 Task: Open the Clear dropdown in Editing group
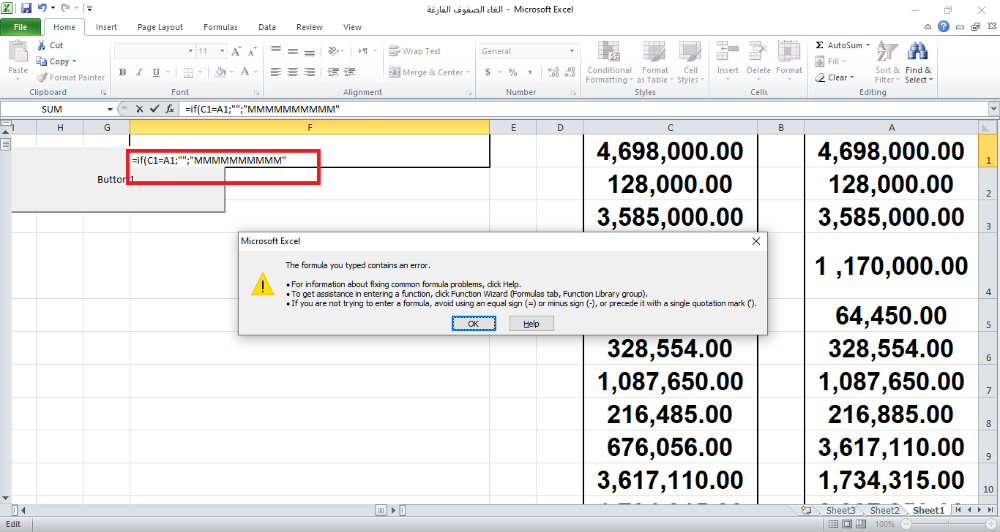[836, 77]
